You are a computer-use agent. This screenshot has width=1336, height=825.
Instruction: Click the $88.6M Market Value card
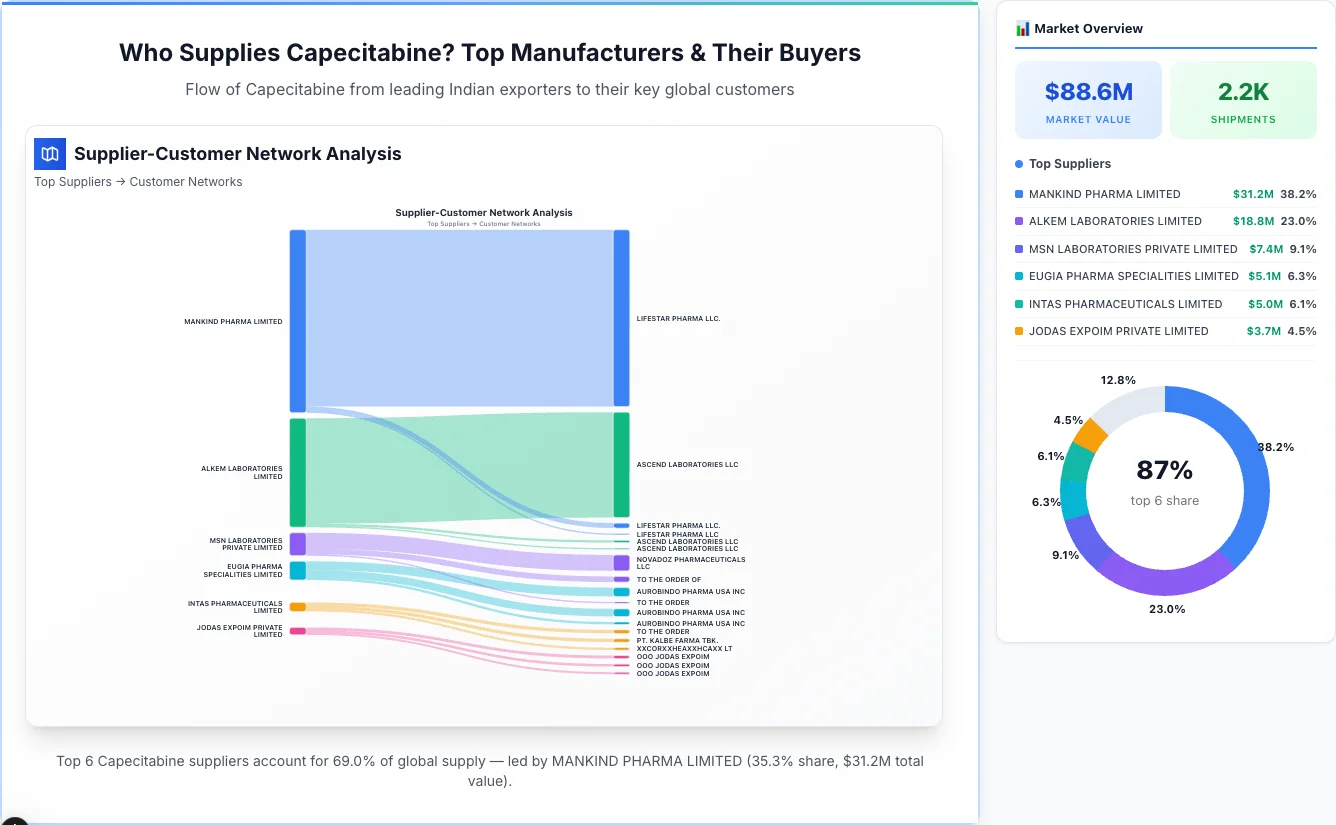(x=1088, y=99)
